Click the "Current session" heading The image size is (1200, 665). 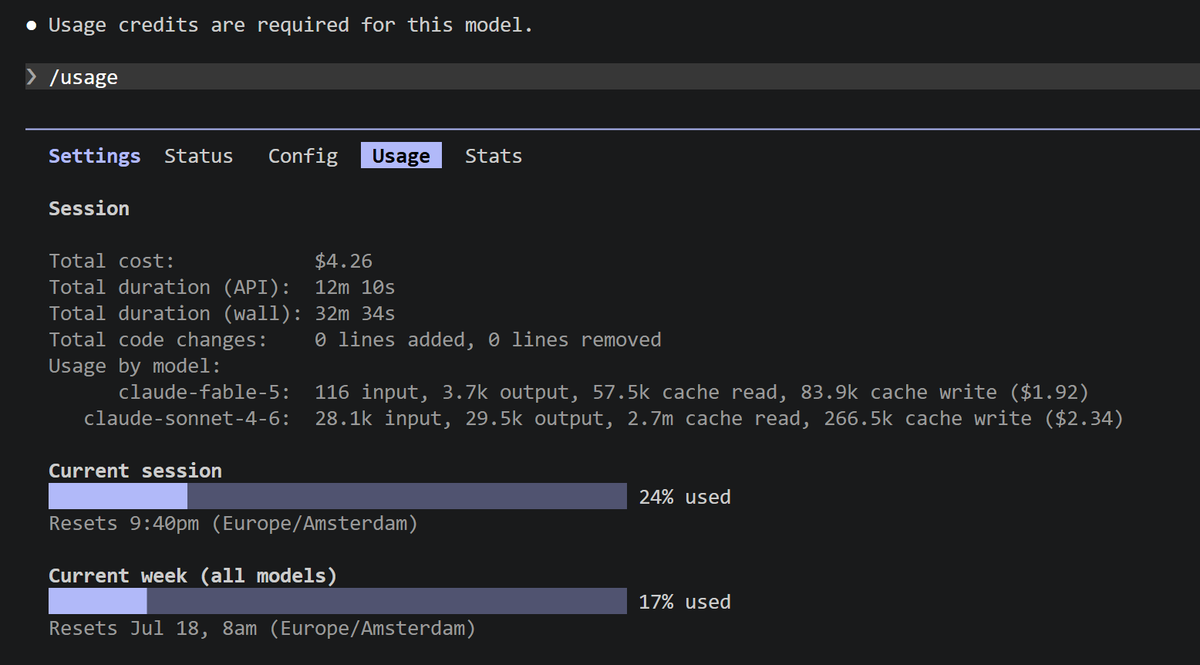tap(135, 470)
